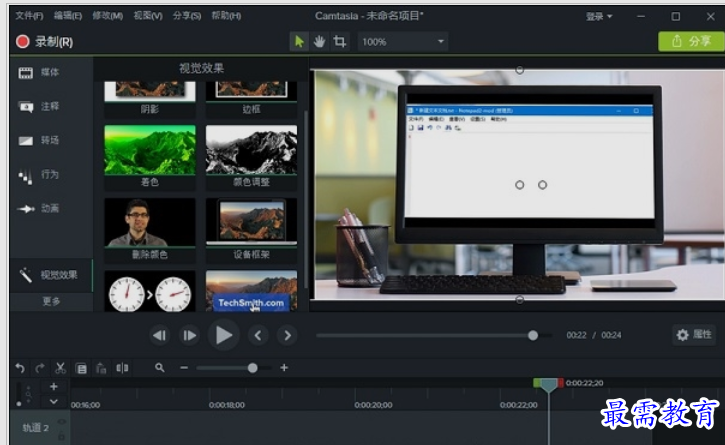This screenshot has height=445, width=725.
Task: Open the 分享(S) menu
Action: (x=187, y=16)
